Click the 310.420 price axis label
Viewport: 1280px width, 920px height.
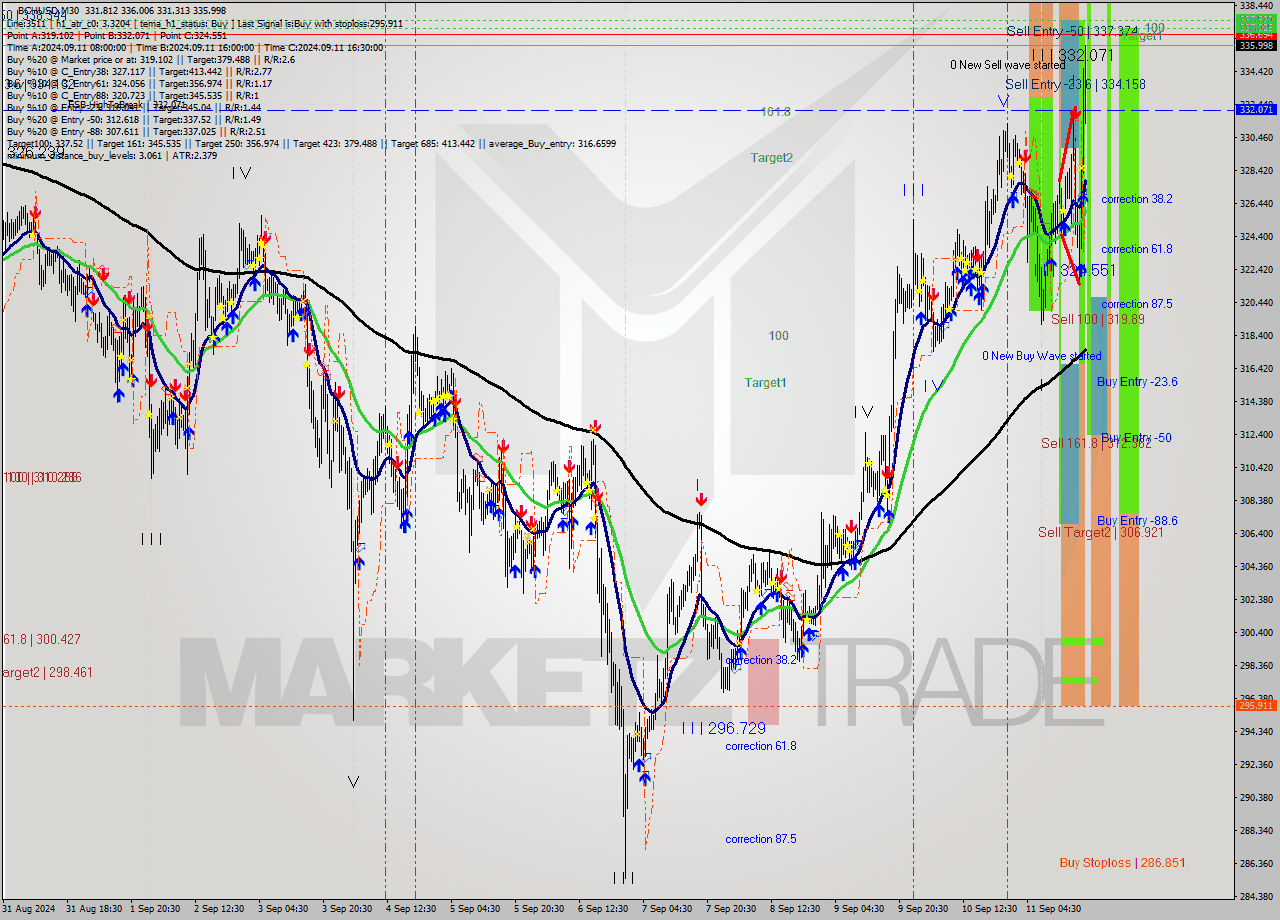tap(1256, 467)
